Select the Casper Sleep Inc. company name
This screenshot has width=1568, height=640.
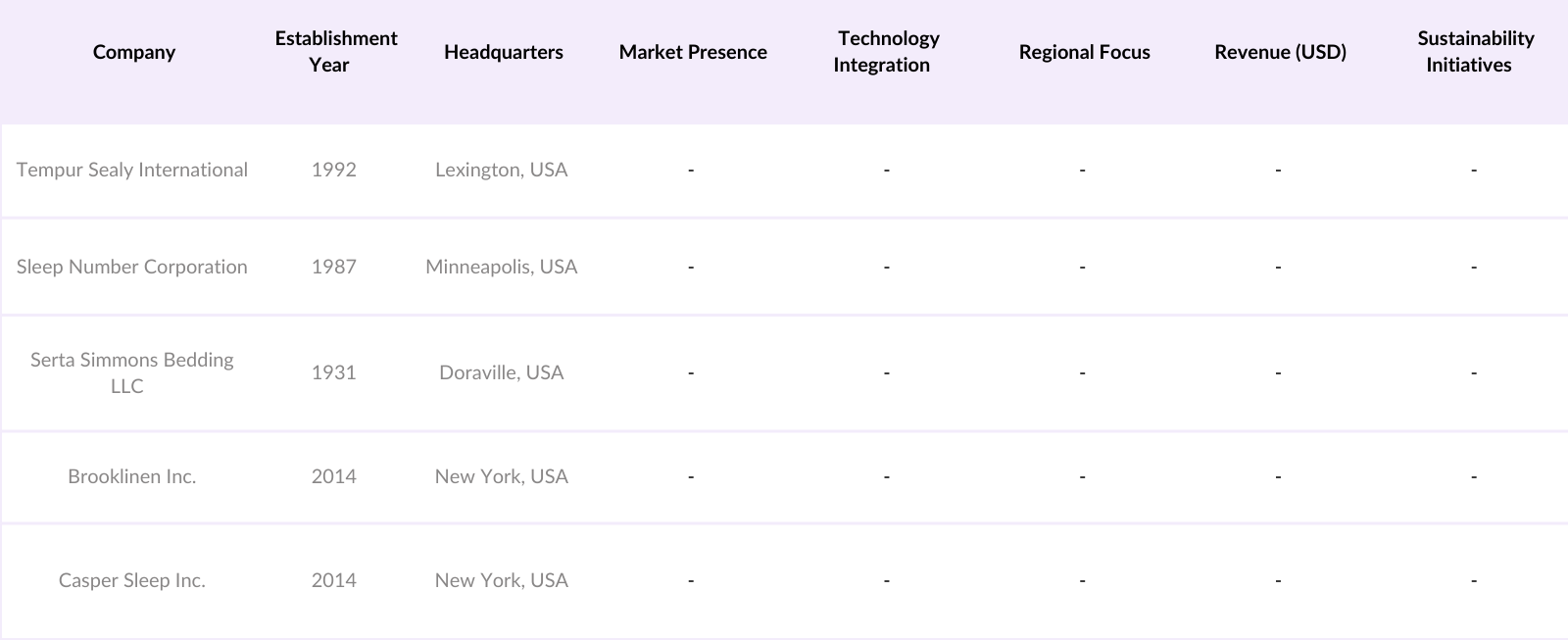click(x=132, y=580)
